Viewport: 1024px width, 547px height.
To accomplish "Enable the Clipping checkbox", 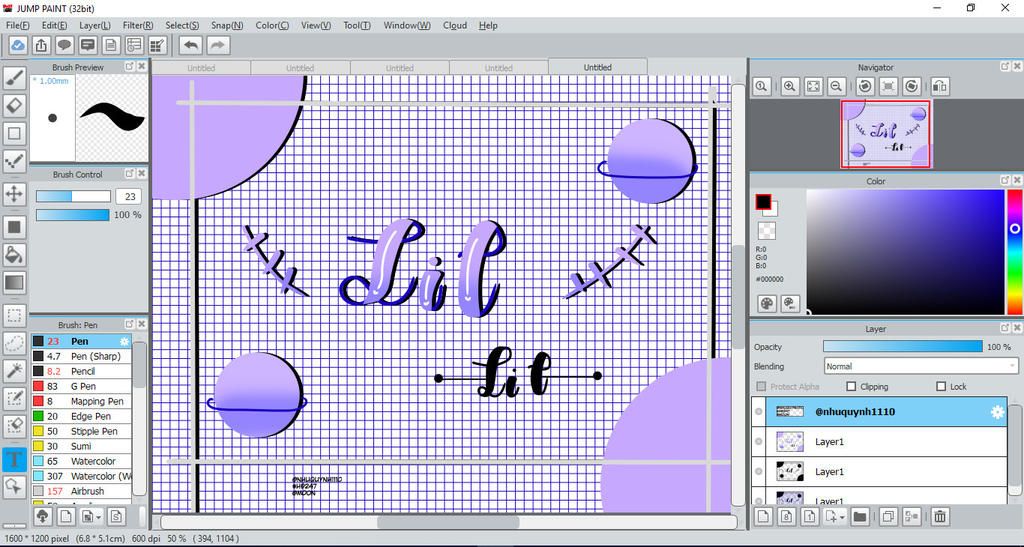I will 851,386.
